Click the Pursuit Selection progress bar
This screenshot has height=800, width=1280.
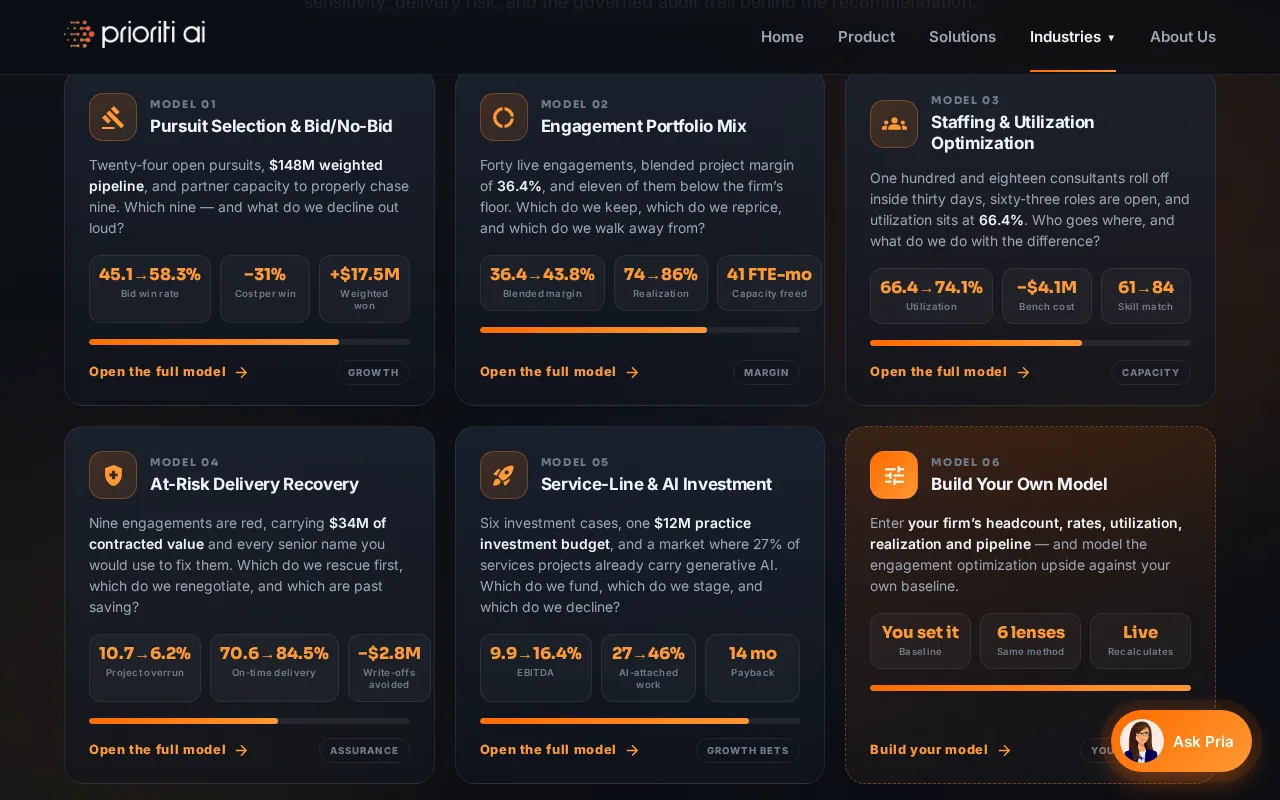pyautogui.click(x=249, y=342)
